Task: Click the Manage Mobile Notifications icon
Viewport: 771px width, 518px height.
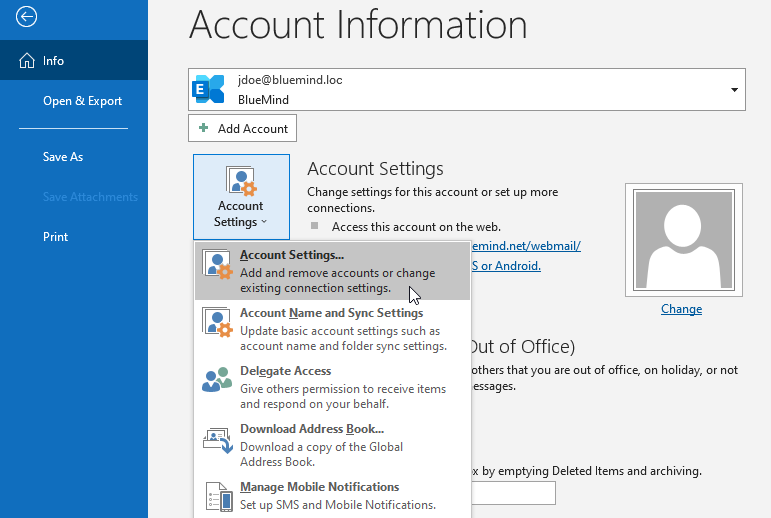Action: coord(218,496)
